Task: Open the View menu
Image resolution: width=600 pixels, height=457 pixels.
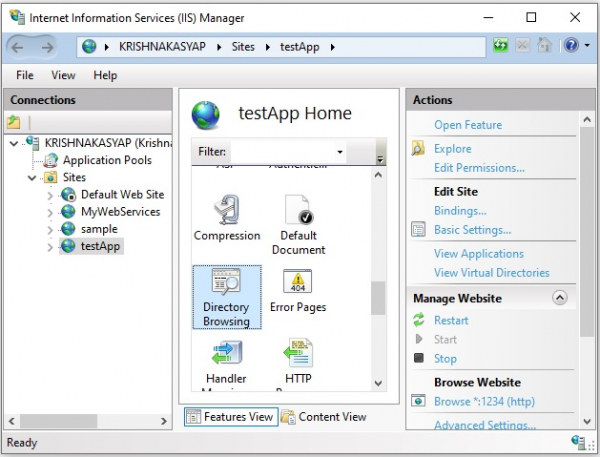Action: pyautogui.click(x=63, y=75)
